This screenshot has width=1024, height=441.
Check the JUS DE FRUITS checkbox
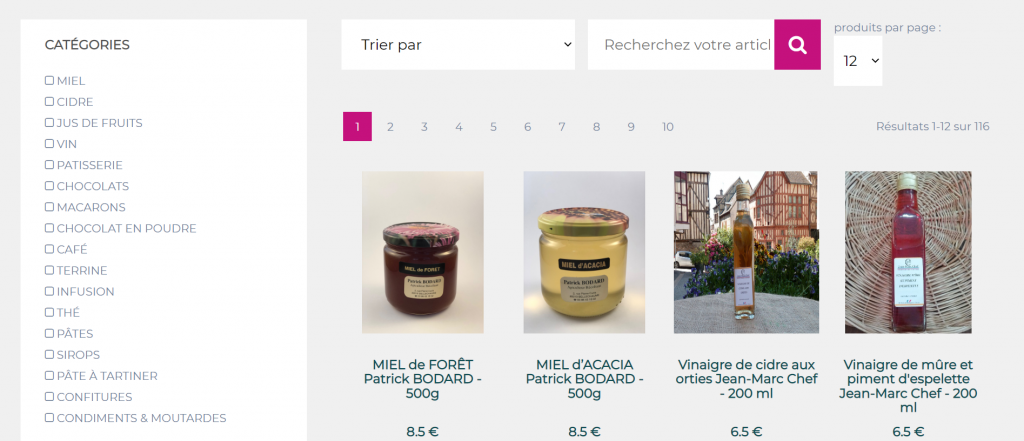tap(49, 122)
